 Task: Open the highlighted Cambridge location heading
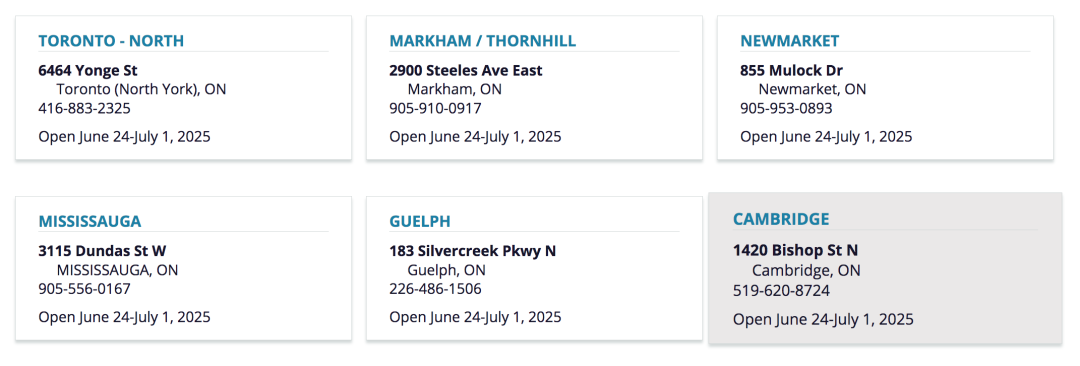(x=780, y=219)
